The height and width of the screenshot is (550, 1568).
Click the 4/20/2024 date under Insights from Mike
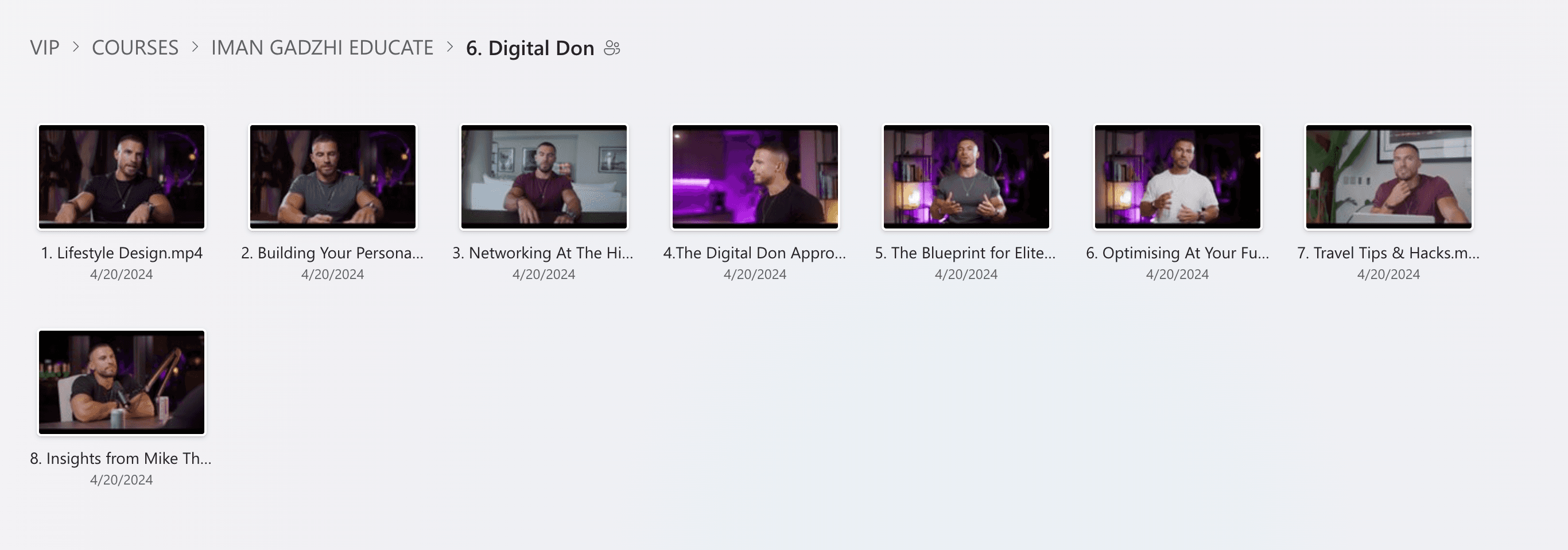tap(121, 479)
